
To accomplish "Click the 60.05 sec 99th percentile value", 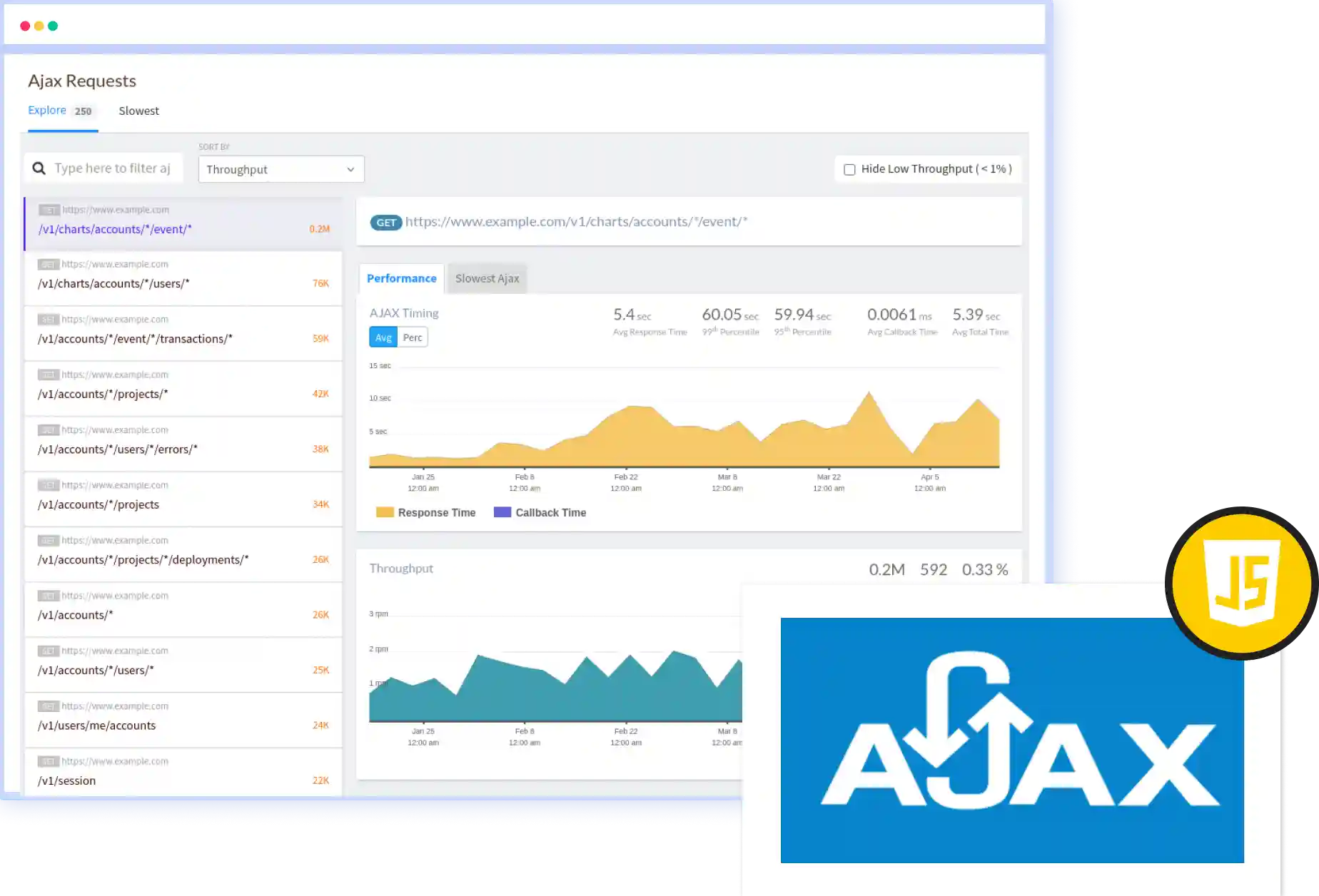I will pyautogui.click(x=730, y=315).
